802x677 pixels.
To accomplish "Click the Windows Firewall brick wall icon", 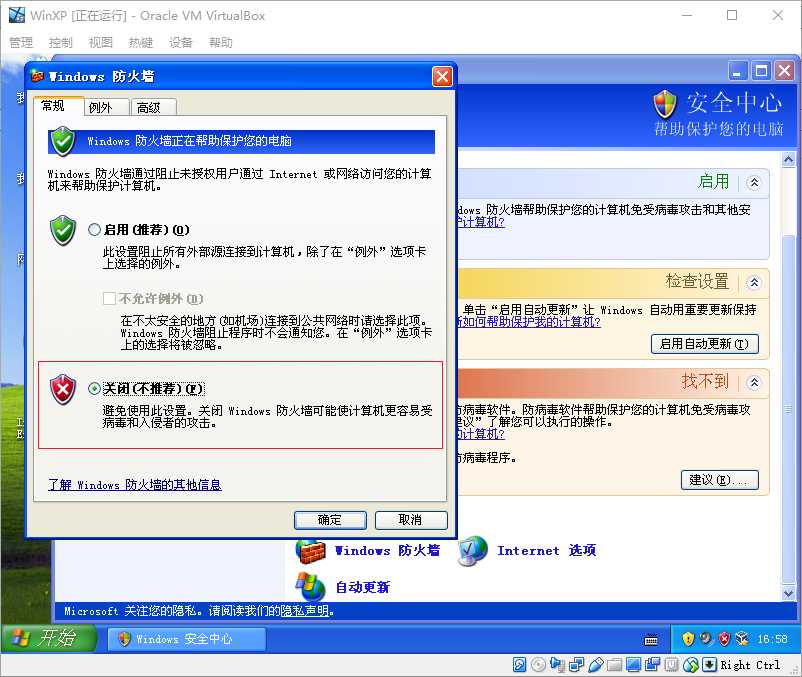I will (x=310, y=551).
